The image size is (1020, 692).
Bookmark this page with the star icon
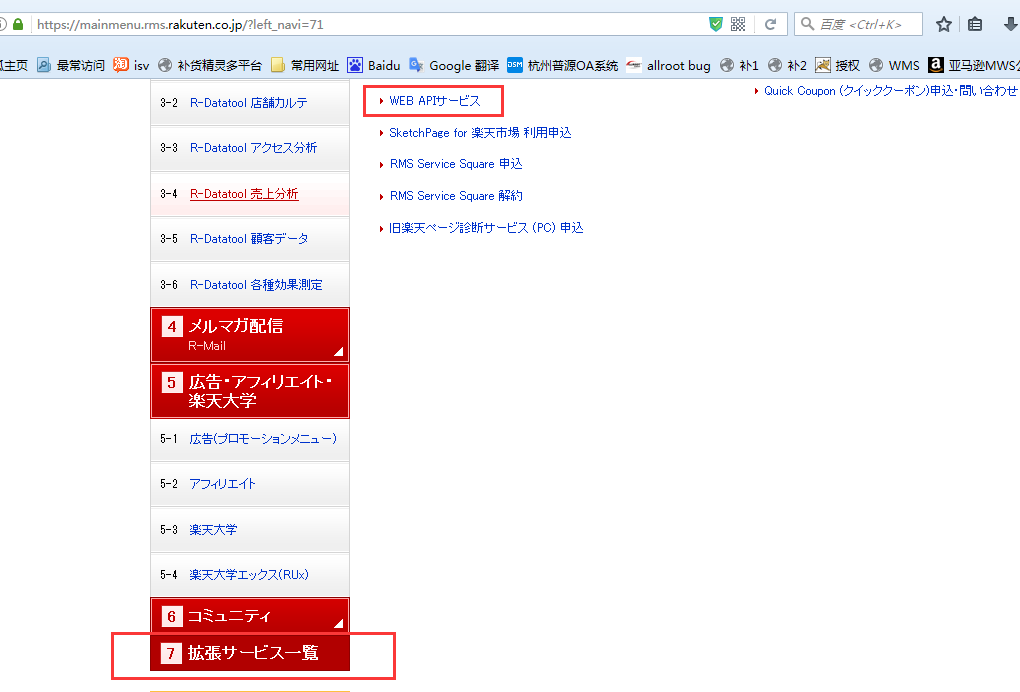944,25
